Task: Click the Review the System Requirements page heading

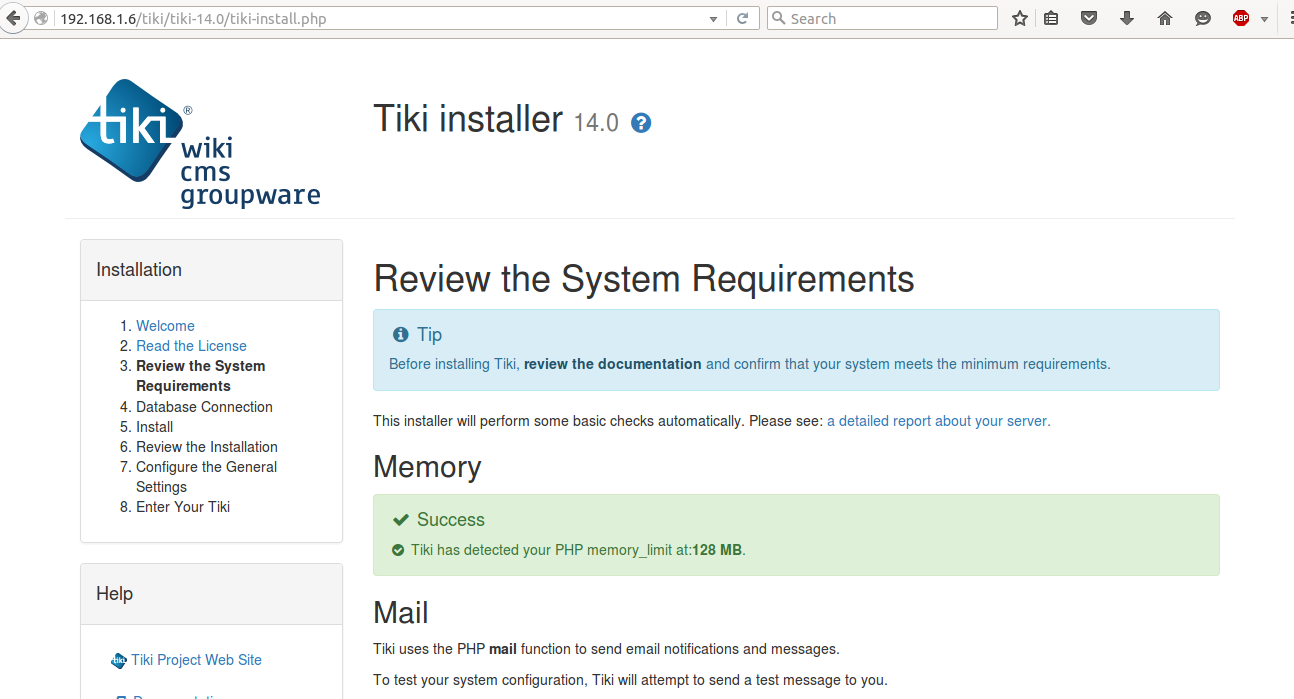Action: [644, 279]
